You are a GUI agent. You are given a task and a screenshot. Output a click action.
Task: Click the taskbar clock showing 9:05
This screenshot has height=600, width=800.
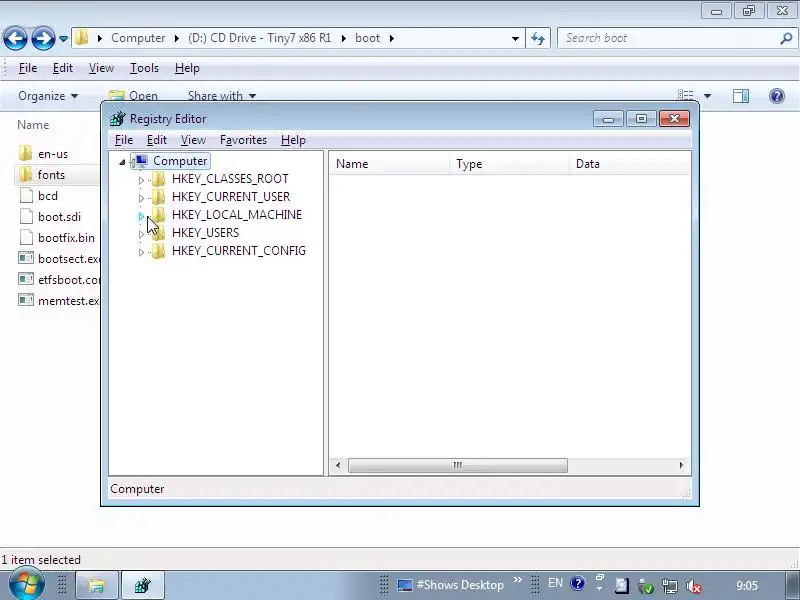(747, 585)
